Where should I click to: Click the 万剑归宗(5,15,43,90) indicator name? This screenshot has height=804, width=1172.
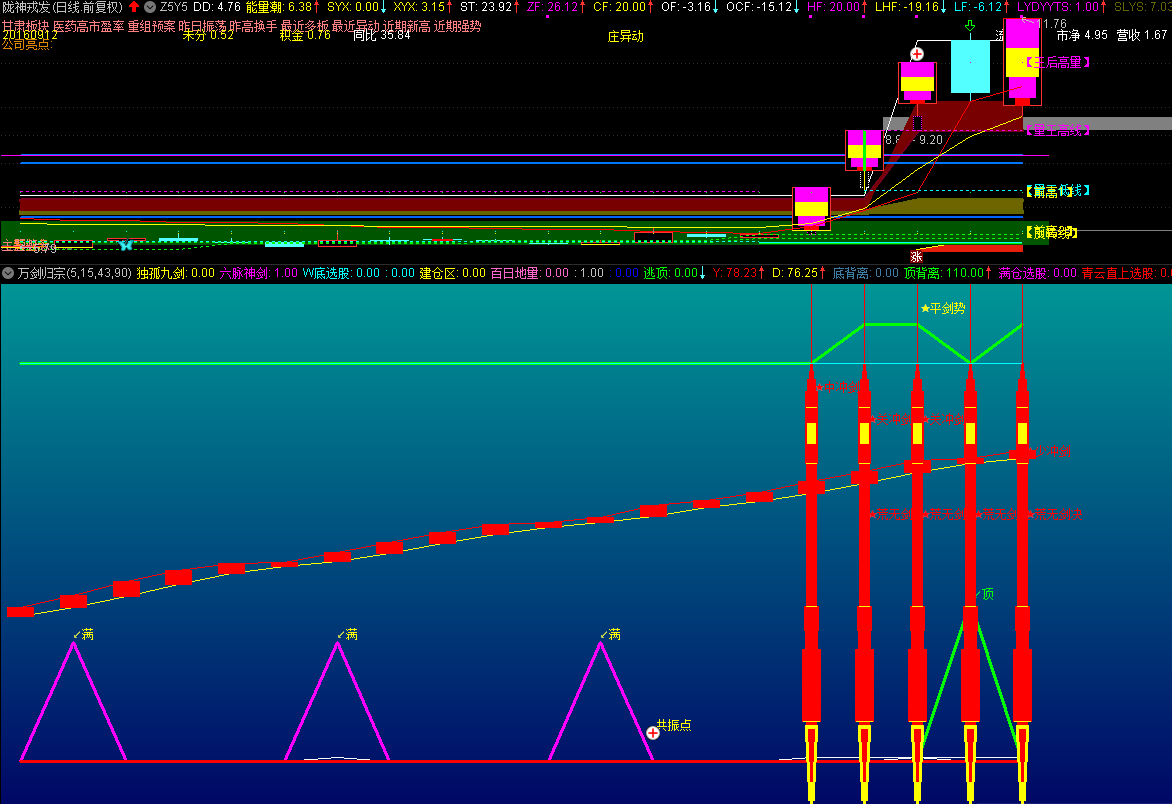coord(75,273)
